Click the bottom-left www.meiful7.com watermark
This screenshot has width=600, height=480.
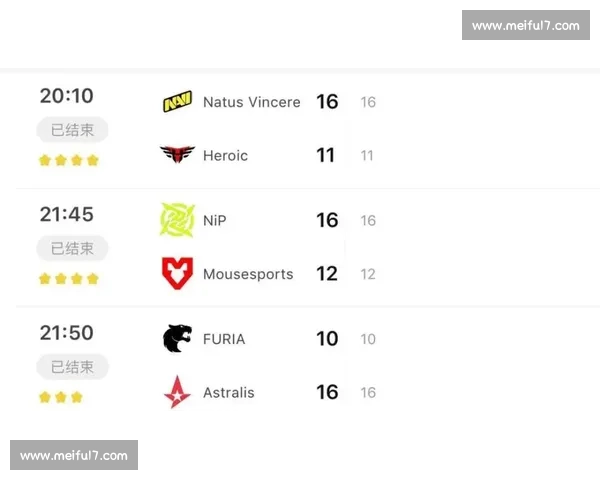point(75,456)
